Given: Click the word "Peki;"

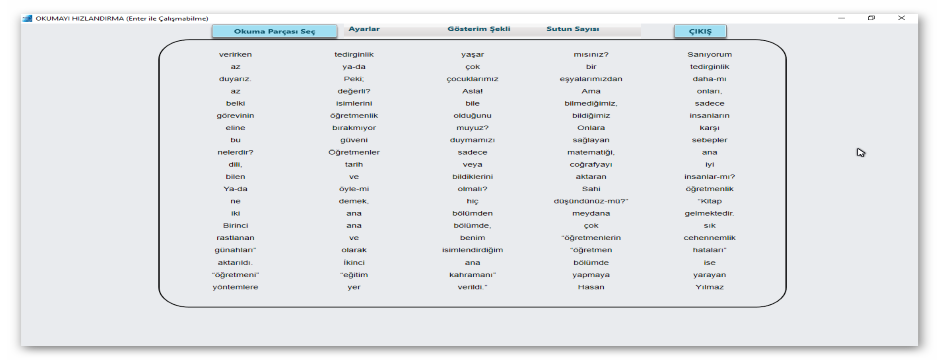Looking at the screenshot, I should (x=354, y=79).
